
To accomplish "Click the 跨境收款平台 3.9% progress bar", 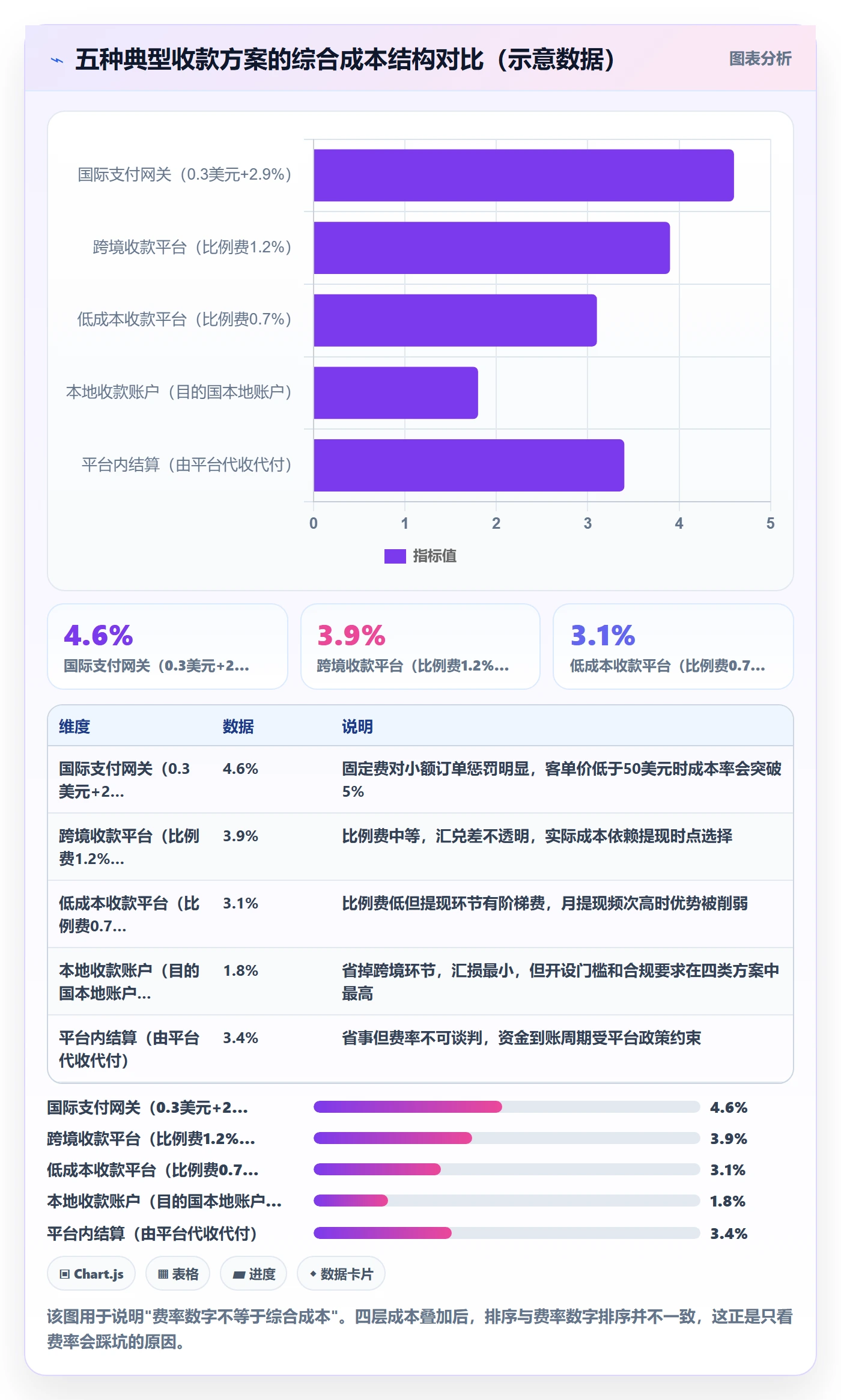I will coord(506,1138).
